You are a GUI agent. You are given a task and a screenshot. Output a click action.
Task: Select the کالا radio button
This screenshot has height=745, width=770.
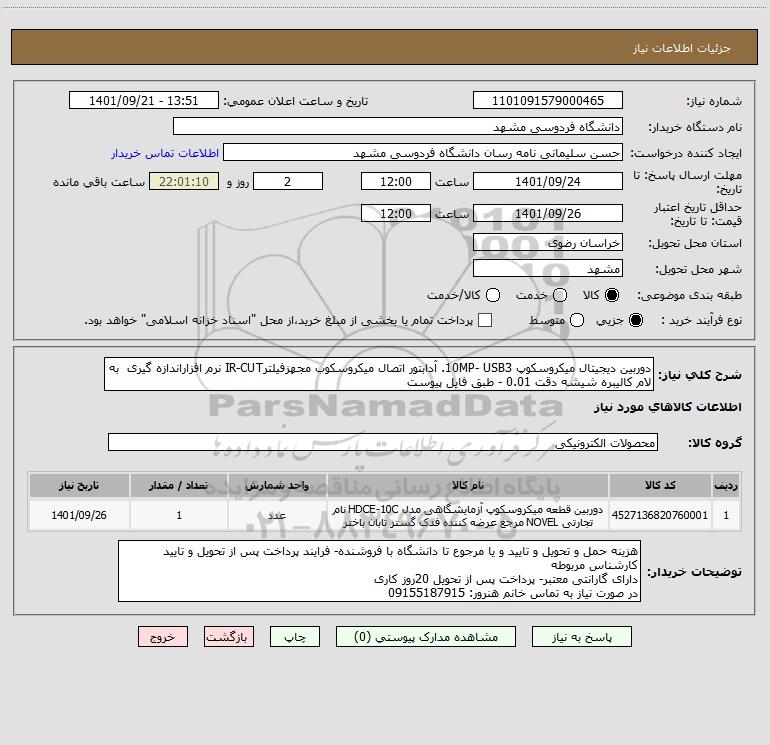click(612, 295)
